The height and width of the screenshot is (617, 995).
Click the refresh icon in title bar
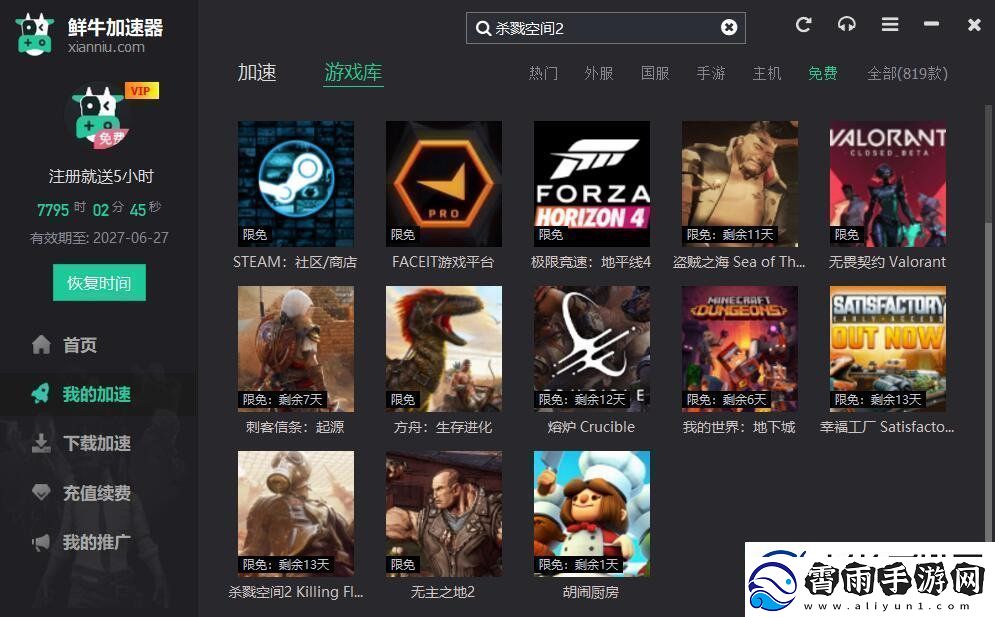click(x=803, y=25)
